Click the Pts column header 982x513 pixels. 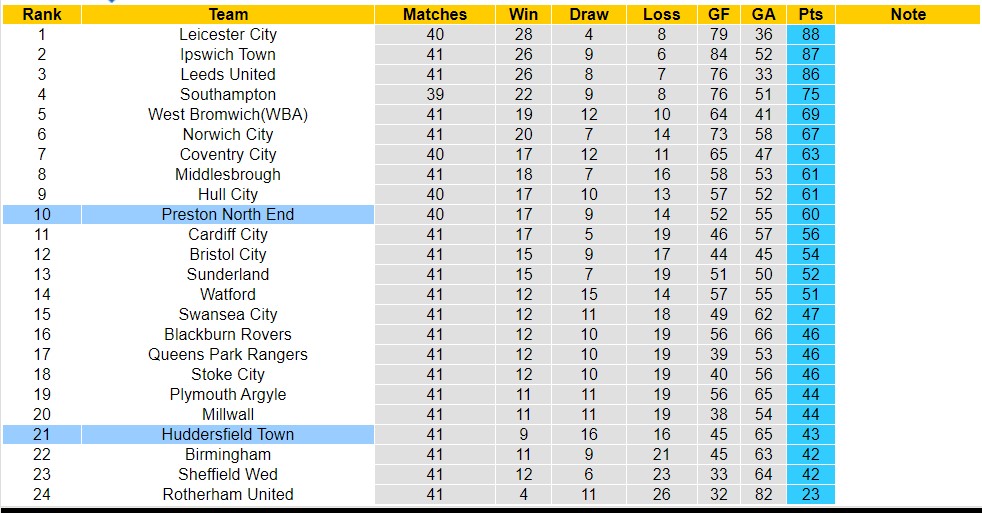pos(810,14)
